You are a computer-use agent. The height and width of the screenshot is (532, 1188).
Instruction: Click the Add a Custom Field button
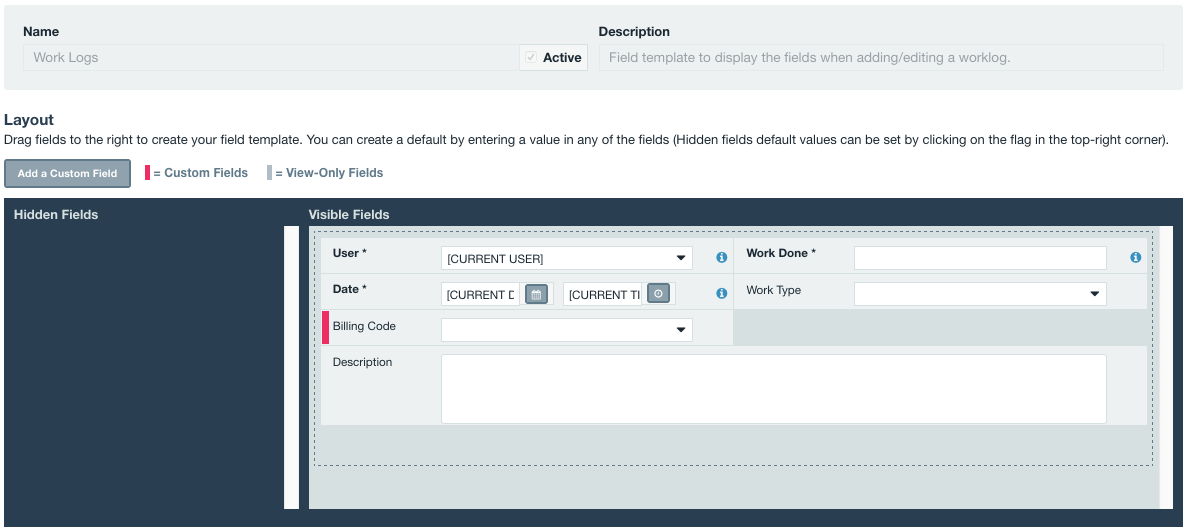67,174
